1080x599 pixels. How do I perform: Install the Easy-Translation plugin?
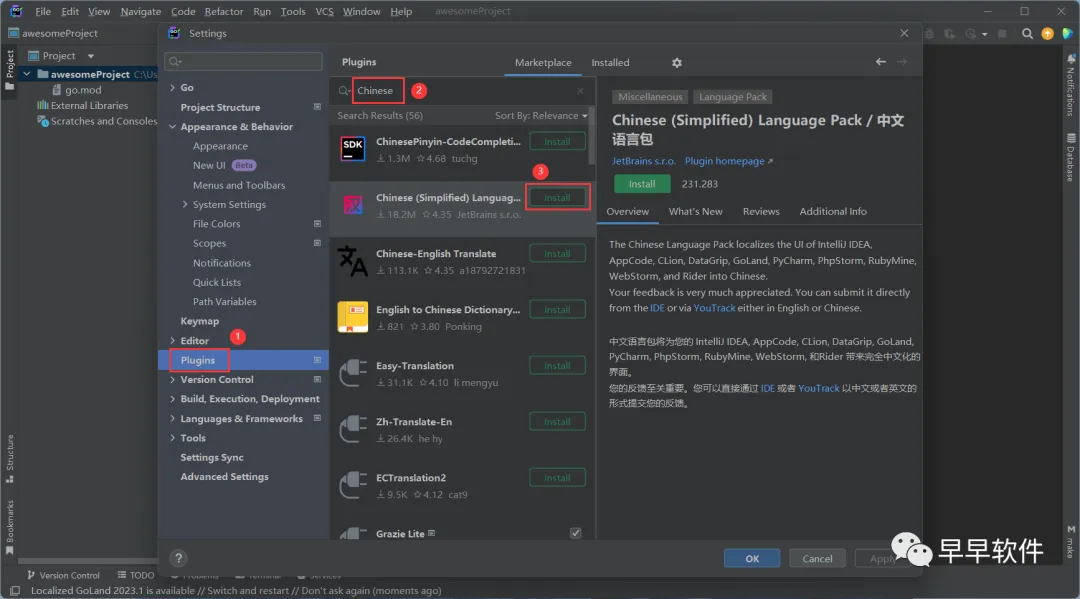click(x=557, y=366)
